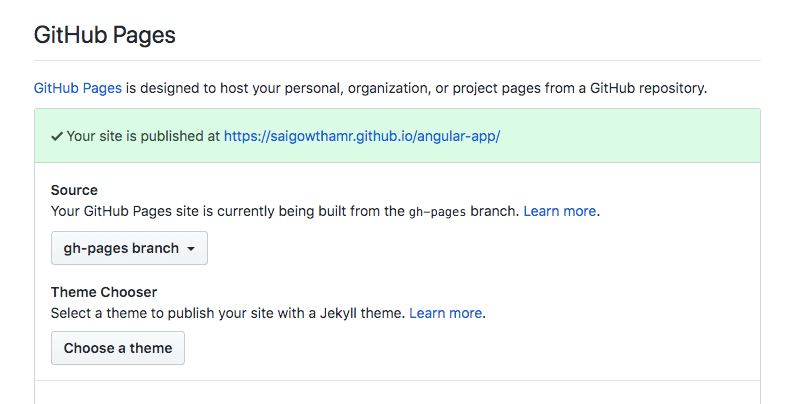Click the green published checkmark icon
Viewport: 805px width, 404px height.
click(57, 136)
